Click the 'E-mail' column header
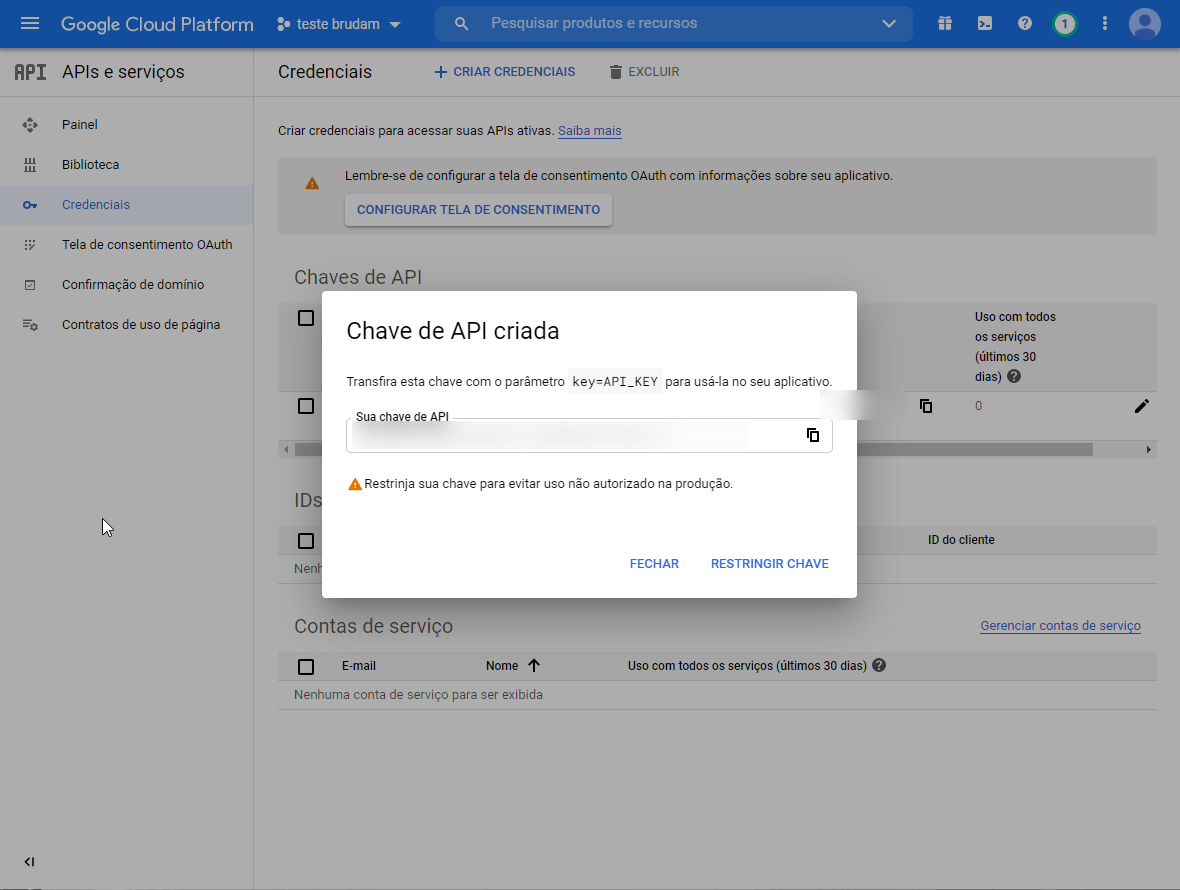Image resolution: width=1180 pixels, height=890 pixels. [x=359, y=666]
